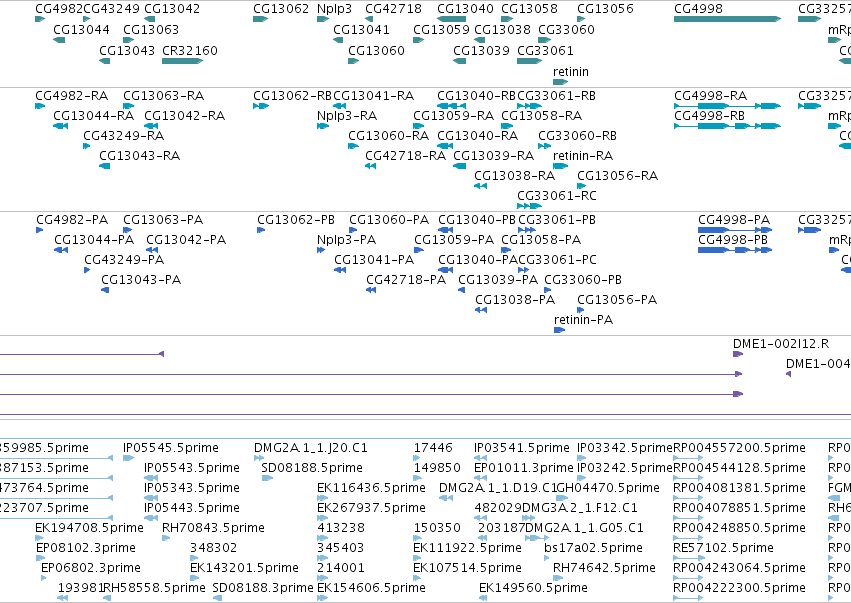This screenshot has height=603, width=851.
Task: Select the long CG4998 gene bar
Action: (x=727, y=19)
